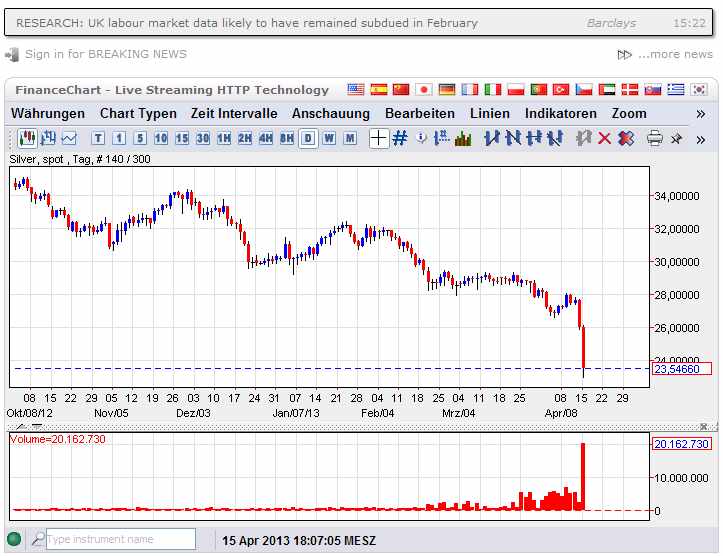Select the first line drawing tool icon

tap(492, 138)
